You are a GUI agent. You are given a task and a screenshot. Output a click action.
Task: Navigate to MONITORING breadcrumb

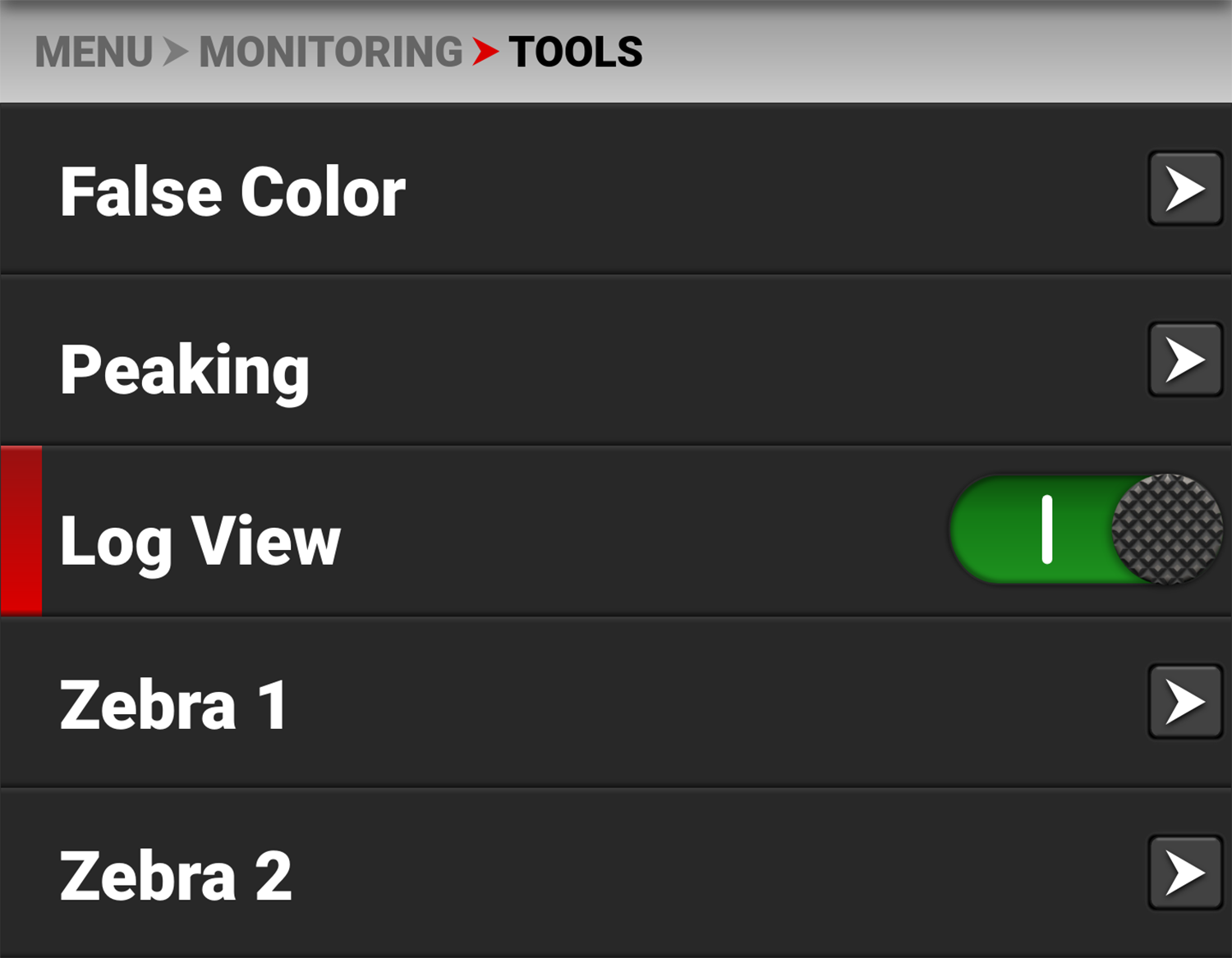point(331,52)
